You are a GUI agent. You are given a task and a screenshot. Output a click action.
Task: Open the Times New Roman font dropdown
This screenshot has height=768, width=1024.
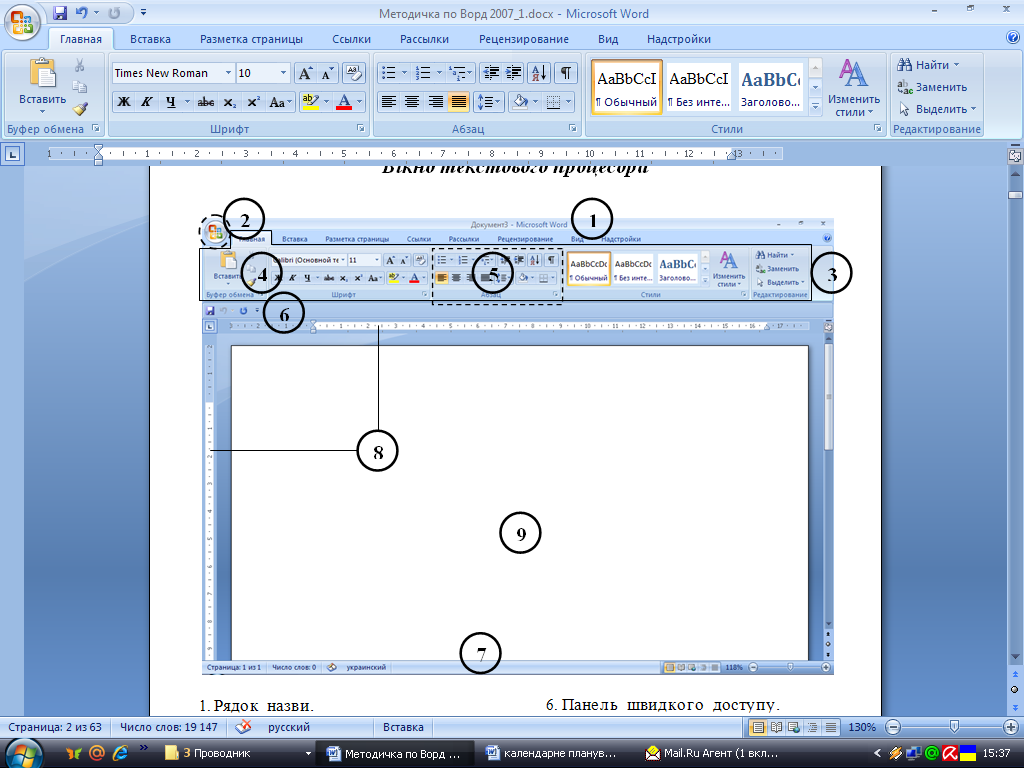[x=229, y=73]
